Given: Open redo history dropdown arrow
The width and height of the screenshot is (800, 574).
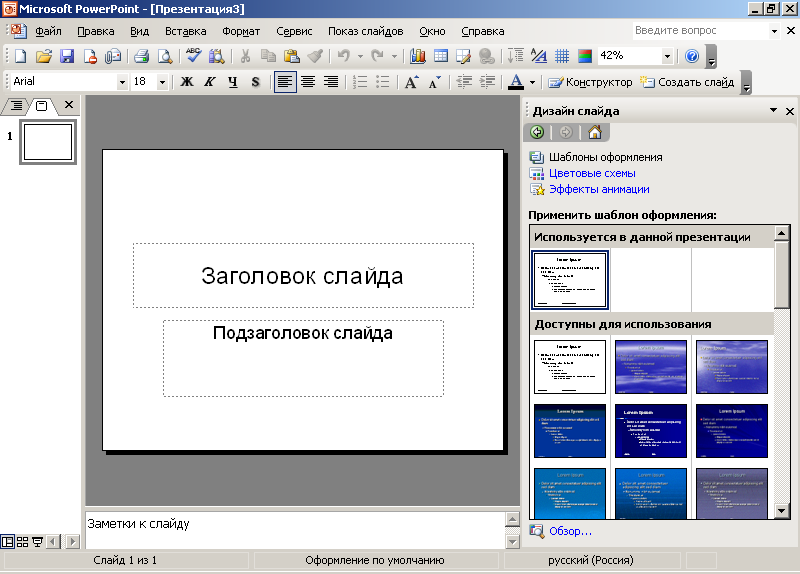Looking at the screenshot, I should click(394, 56).
